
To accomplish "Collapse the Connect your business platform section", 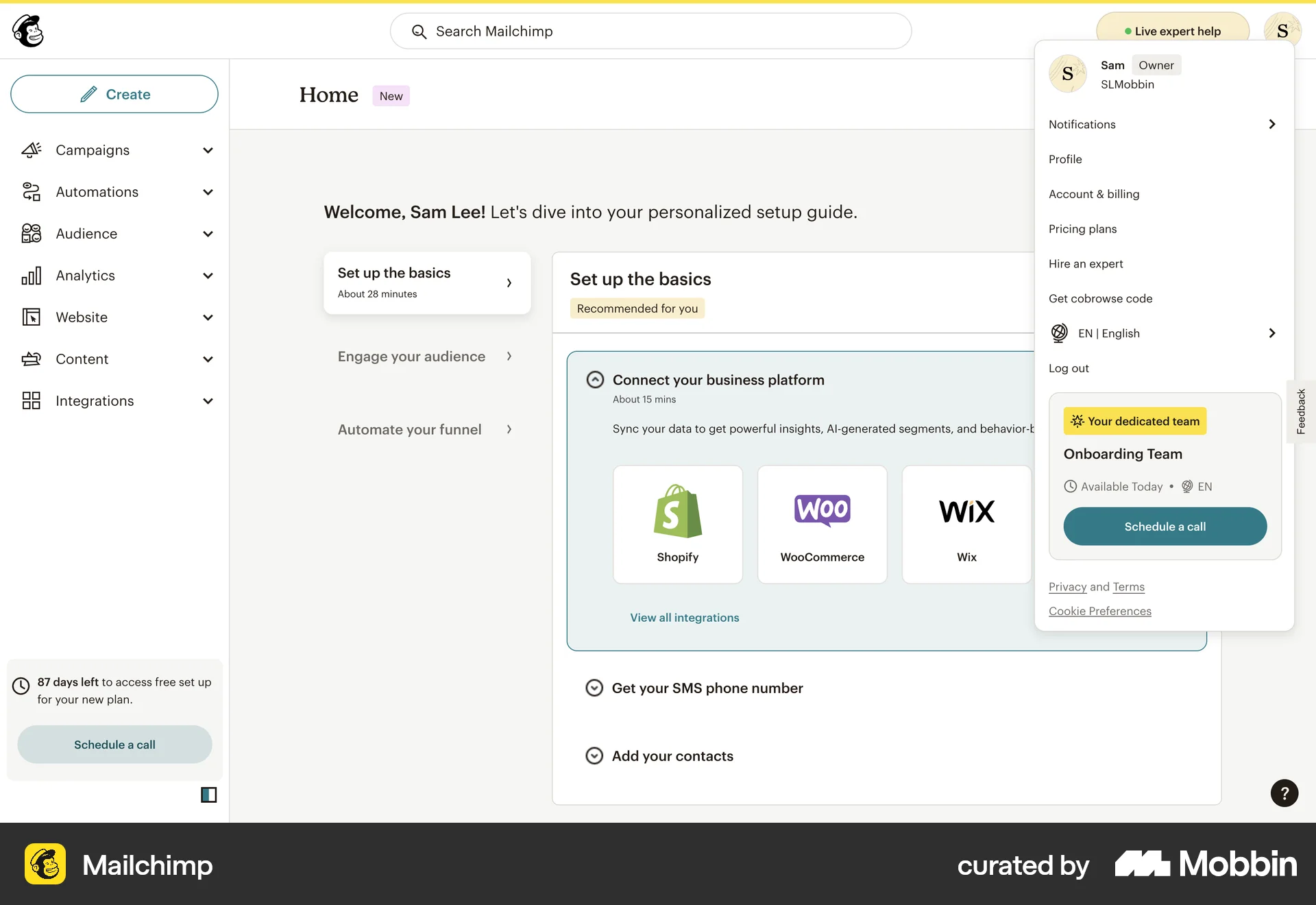I will 595,379.
